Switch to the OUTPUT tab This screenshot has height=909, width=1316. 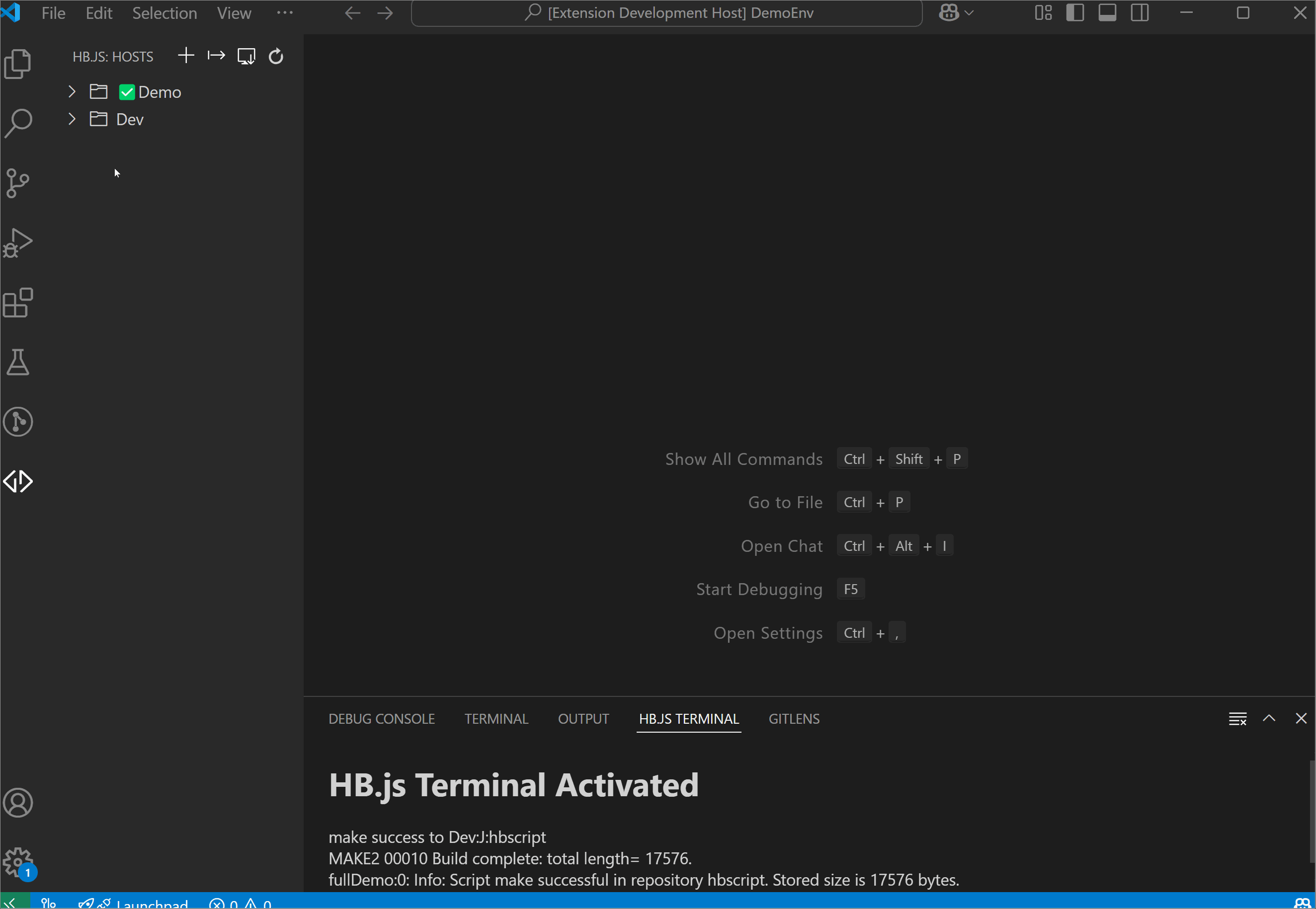[583, 719]
